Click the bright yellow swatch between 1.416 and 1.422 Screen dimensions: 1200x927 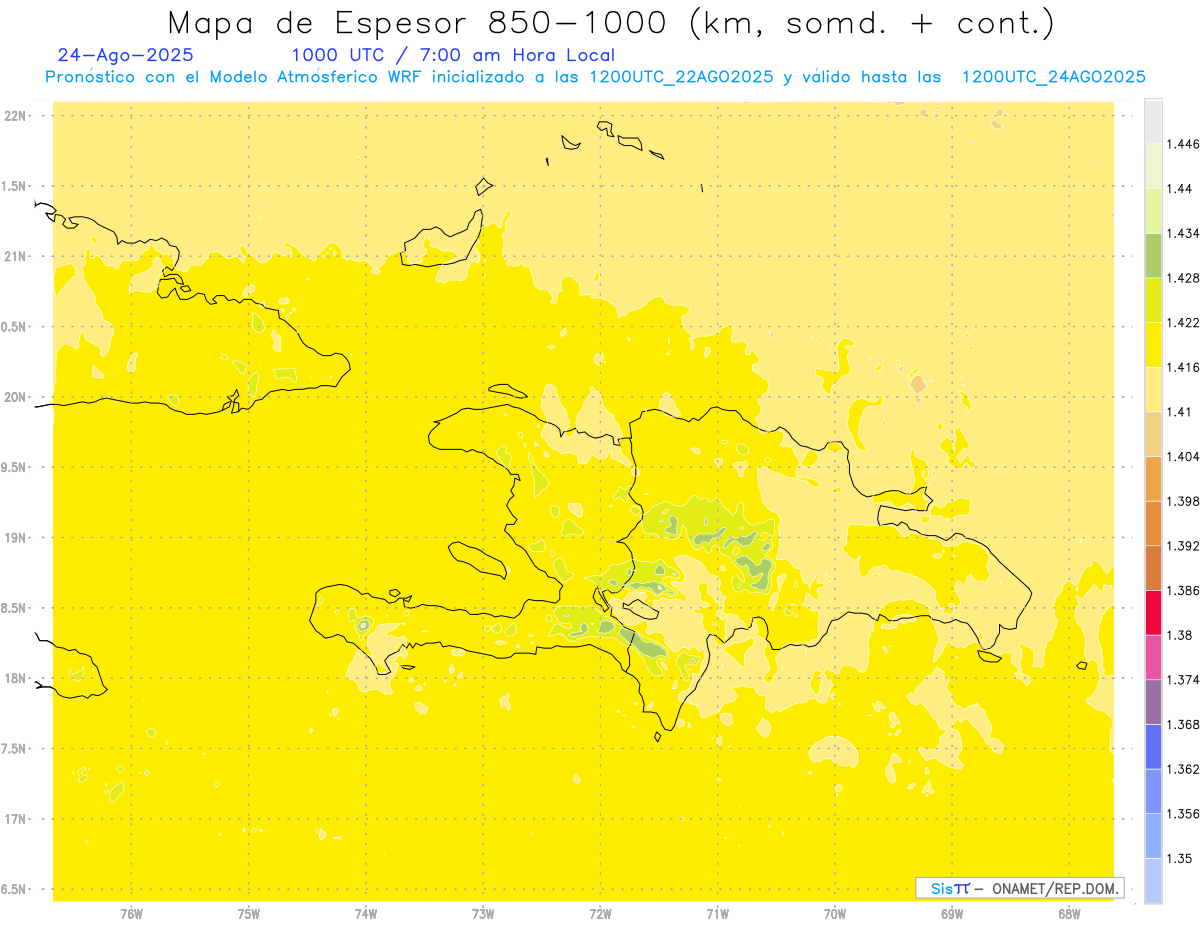coord(1153,344)
